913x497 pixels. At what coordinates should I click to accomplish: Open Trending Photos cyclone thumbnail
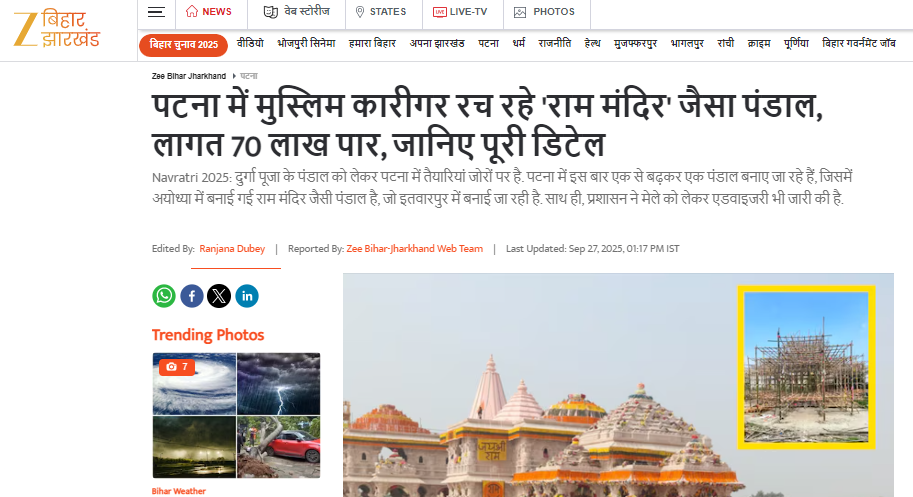coord(193,384)
